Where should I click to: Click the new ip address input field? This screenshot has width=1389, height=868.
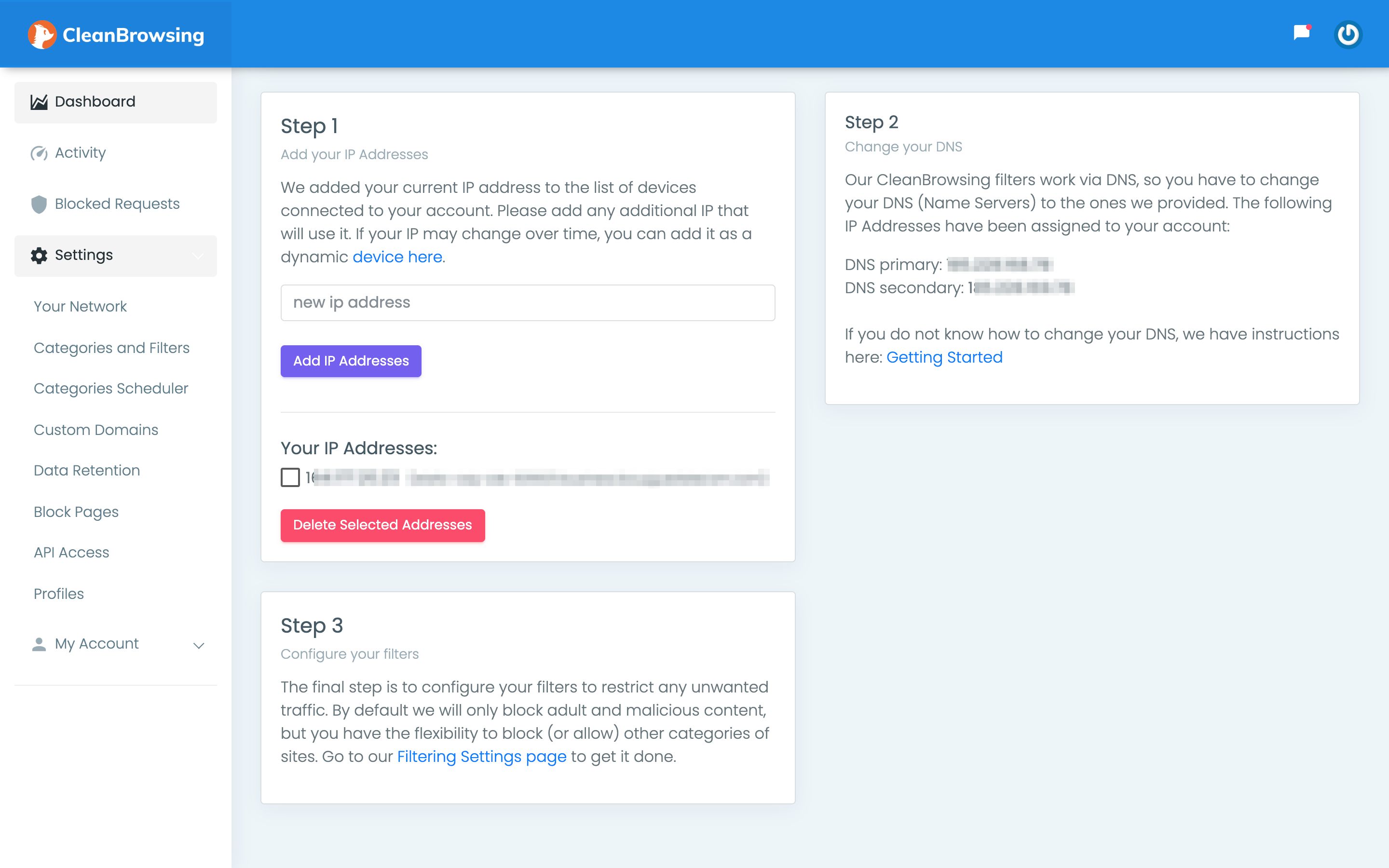coord(528,302)
